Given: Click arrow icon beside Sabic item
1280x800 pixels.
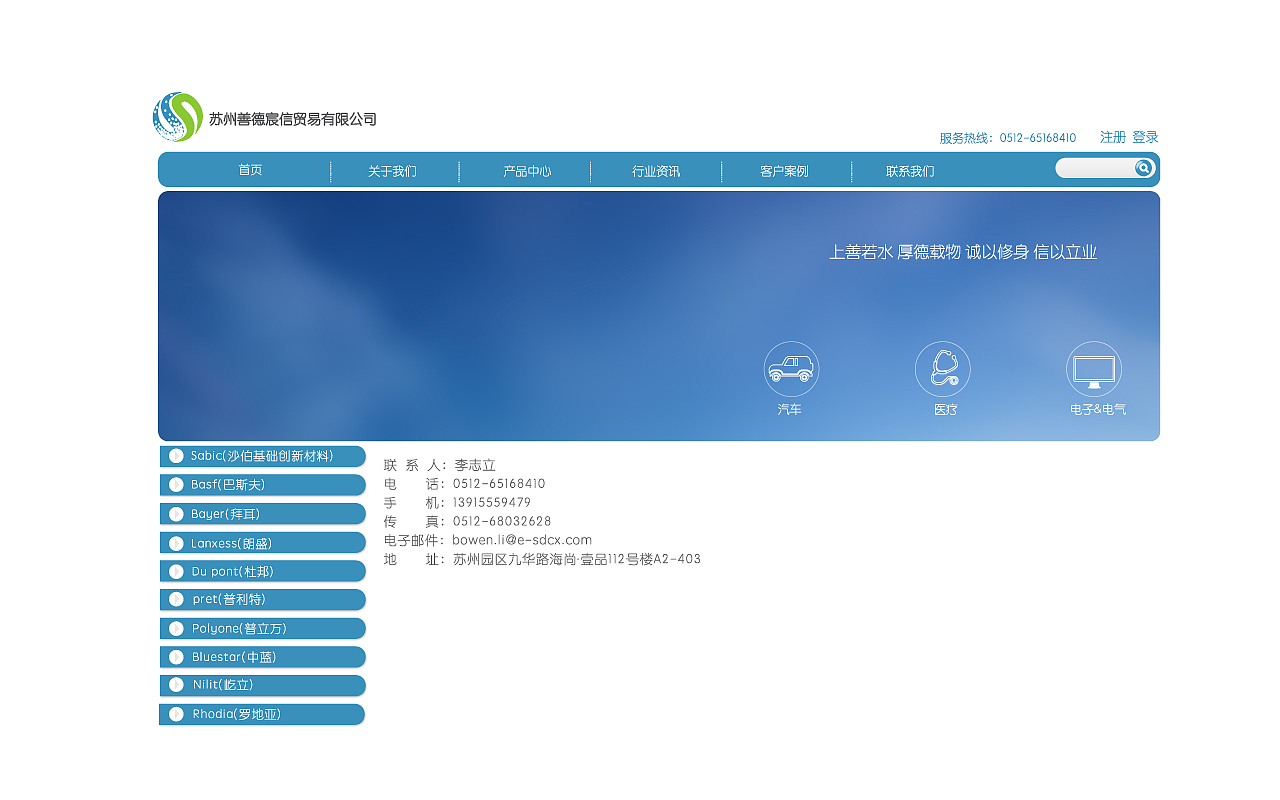Looking at the screenshot, I should 177,456.
